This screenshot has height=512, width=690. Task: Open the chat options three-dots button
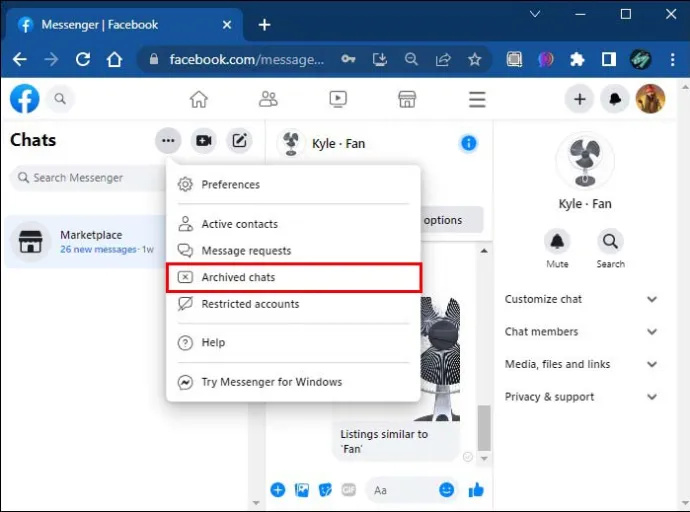(168, 141)
